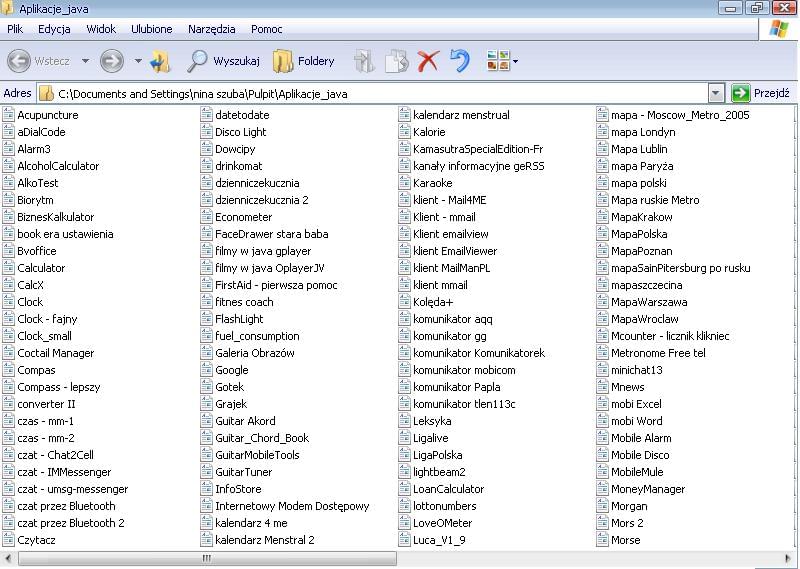Select the AlkoTest file icon
The width and height of the screenshot is (800, 569).
[x=8, y=182]
